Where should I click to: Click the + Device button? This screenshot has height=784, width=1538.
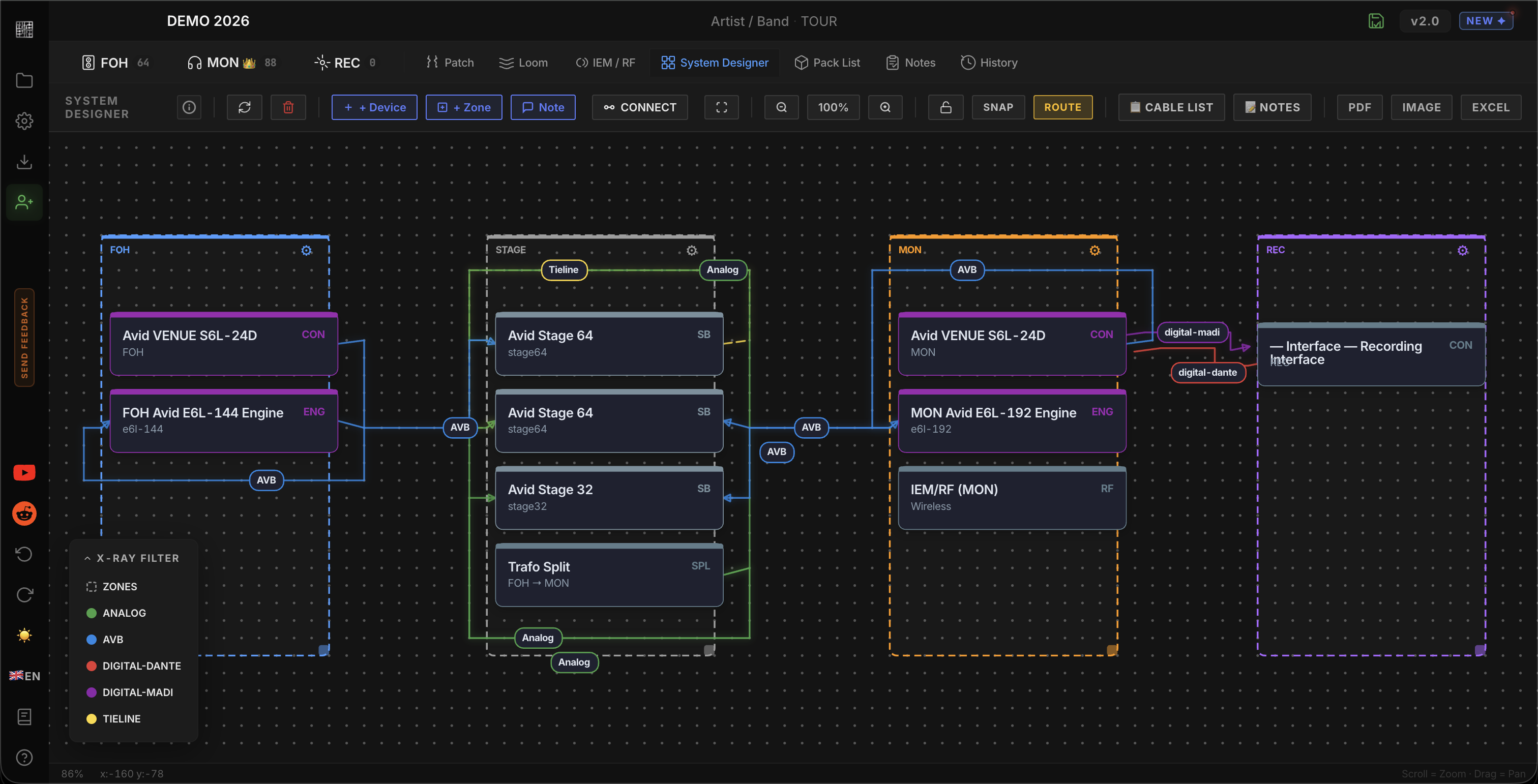coord(374,107)
